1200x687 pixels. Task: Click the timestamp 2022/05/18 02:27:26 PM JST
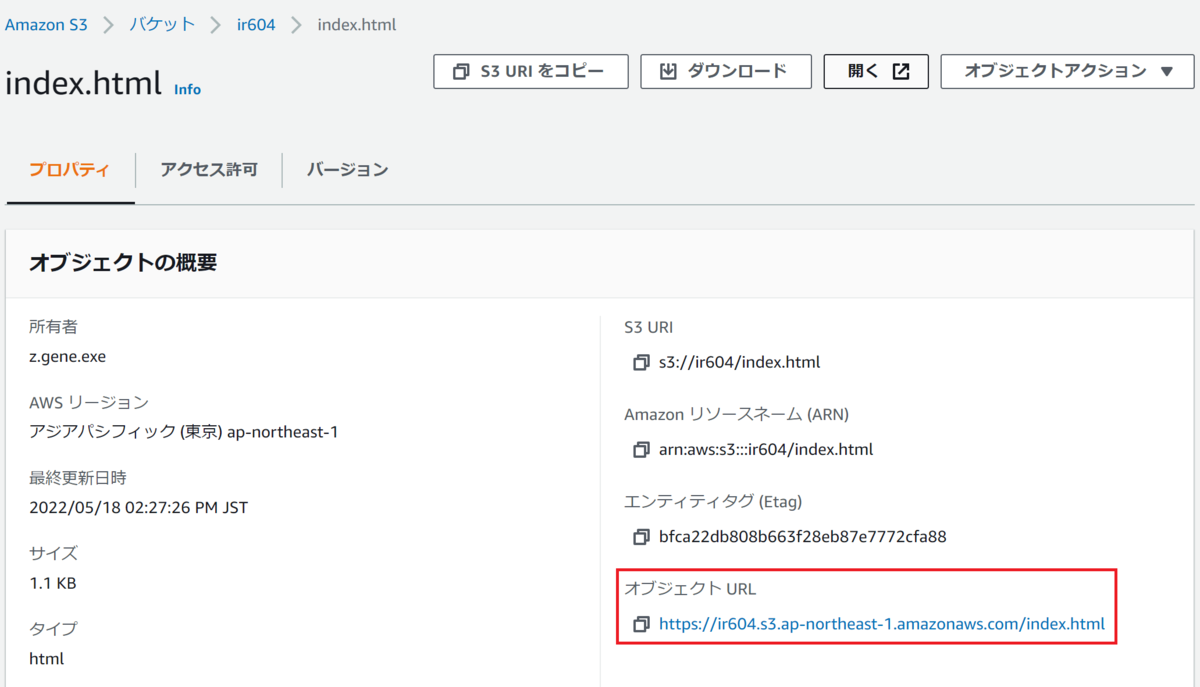139,507
